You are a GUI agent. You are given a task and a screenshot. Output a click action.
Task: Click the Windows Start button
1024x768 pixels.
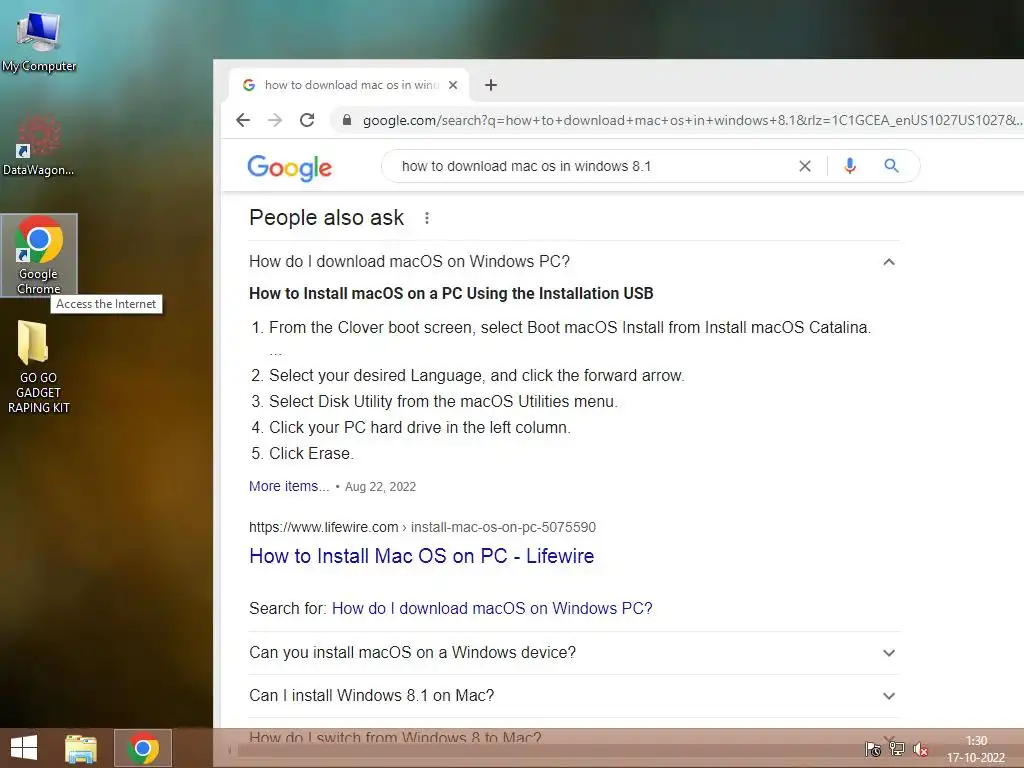pyautogui.click(x=24, y=748)
